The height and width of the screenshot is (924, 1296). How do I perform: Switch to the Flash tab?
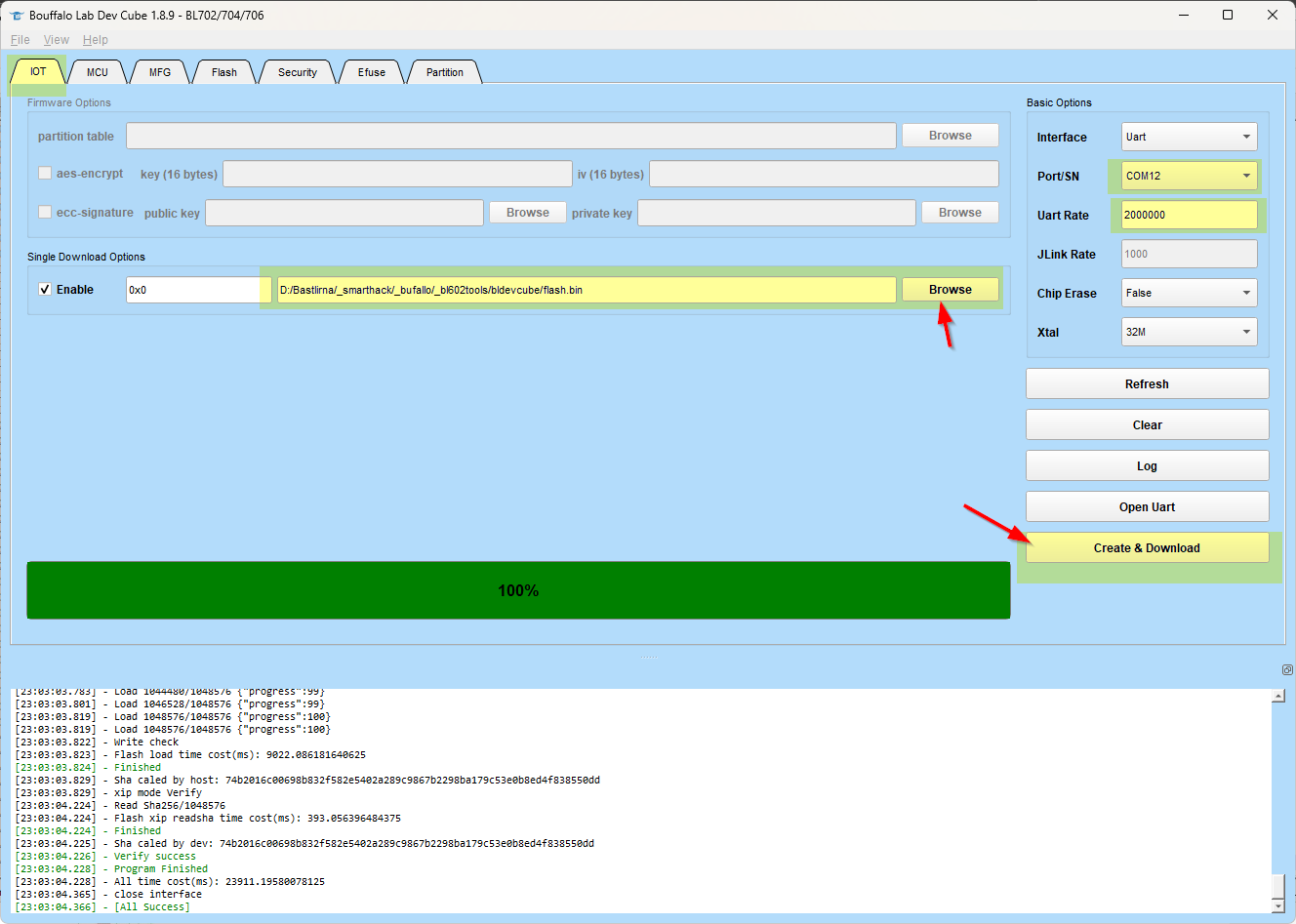[x=224, y=72]
